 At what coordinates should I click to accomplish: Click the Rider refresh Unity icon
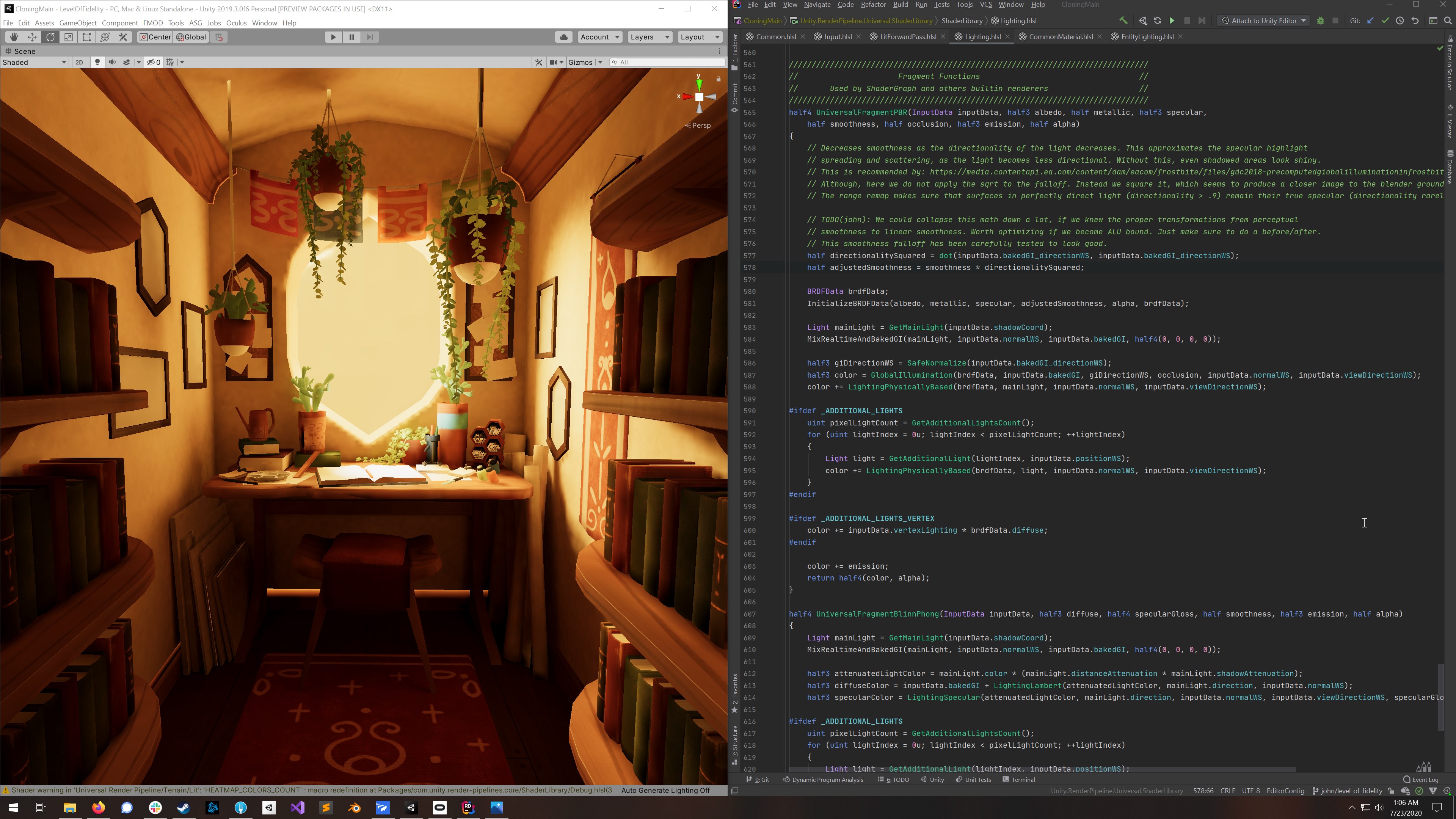1157,20
